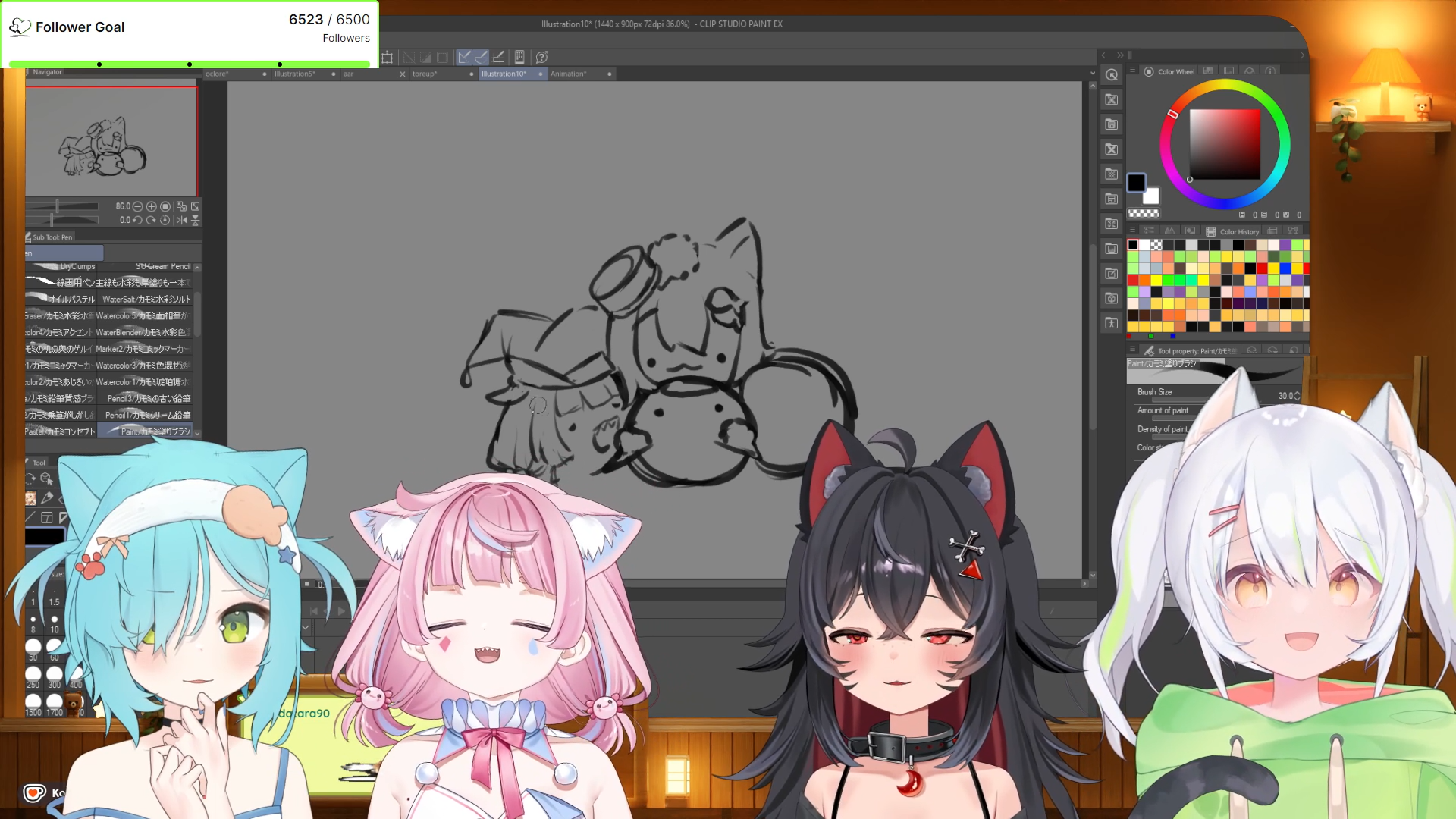
Task: Select the Pencil3 brush in Sub Tool list
Action: pyautogui.click(x=146, y=398)
